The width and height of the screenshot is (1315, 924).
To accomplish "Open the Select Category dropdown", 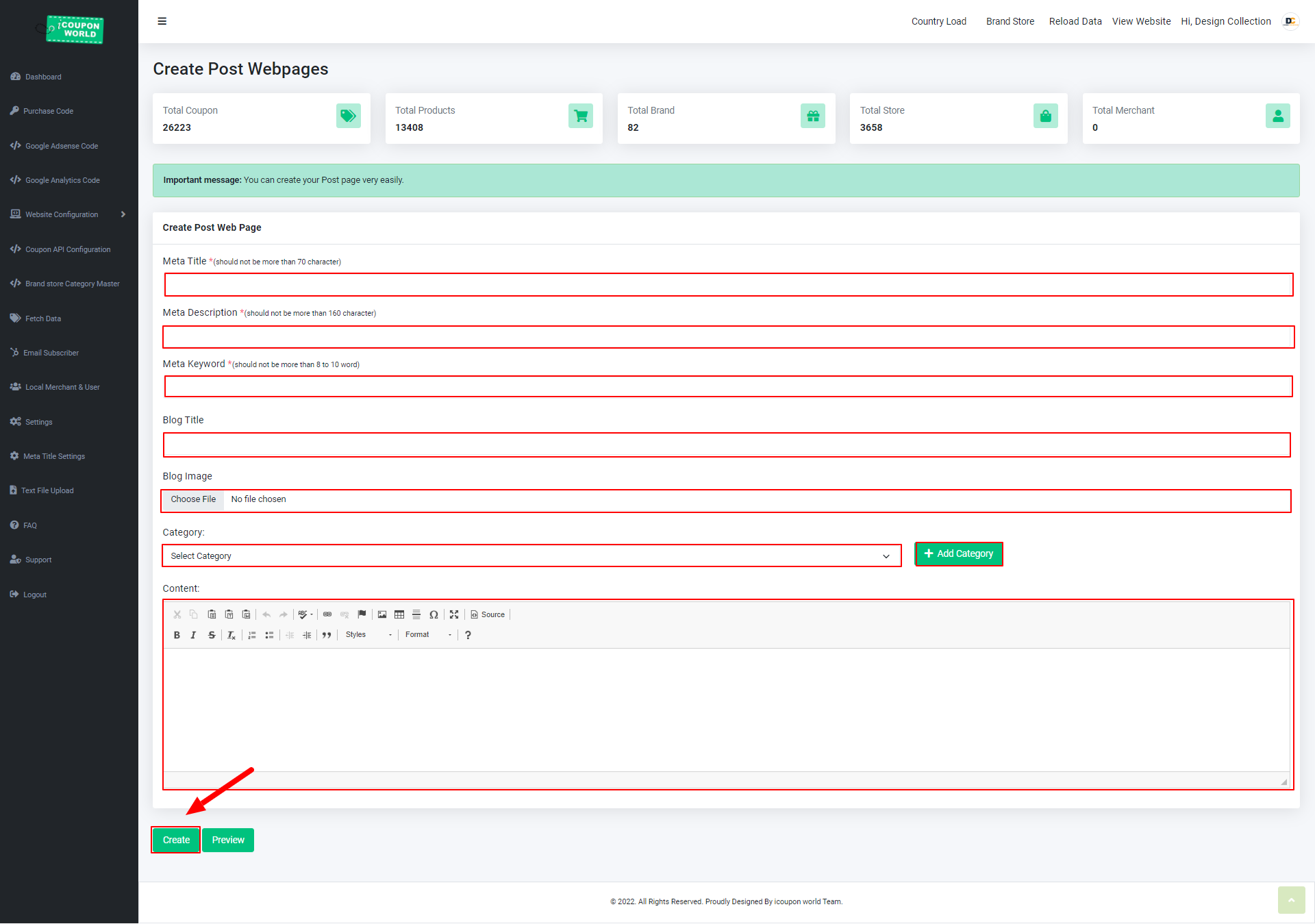I will tap(531, 555).
